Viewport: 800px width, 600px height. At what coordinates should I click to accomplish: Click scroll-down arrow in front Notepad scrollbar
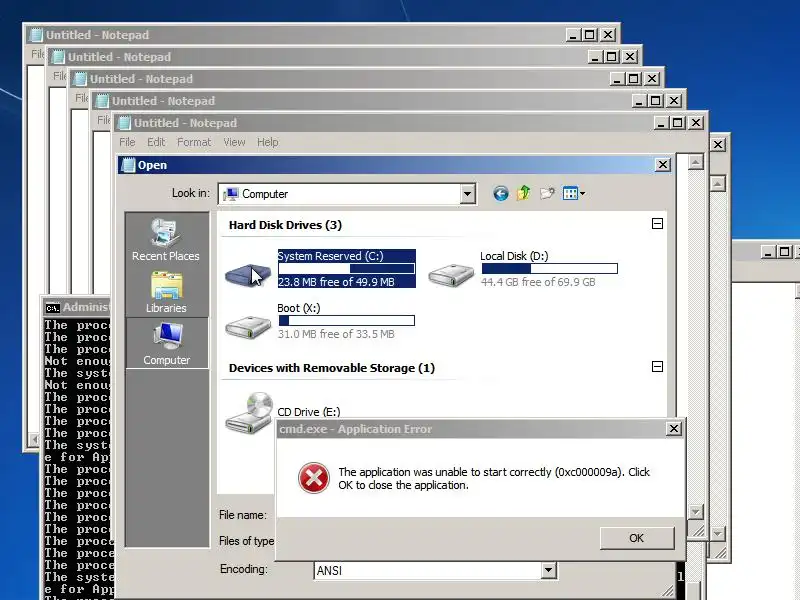pyautogui.click(x=696, y=511)
